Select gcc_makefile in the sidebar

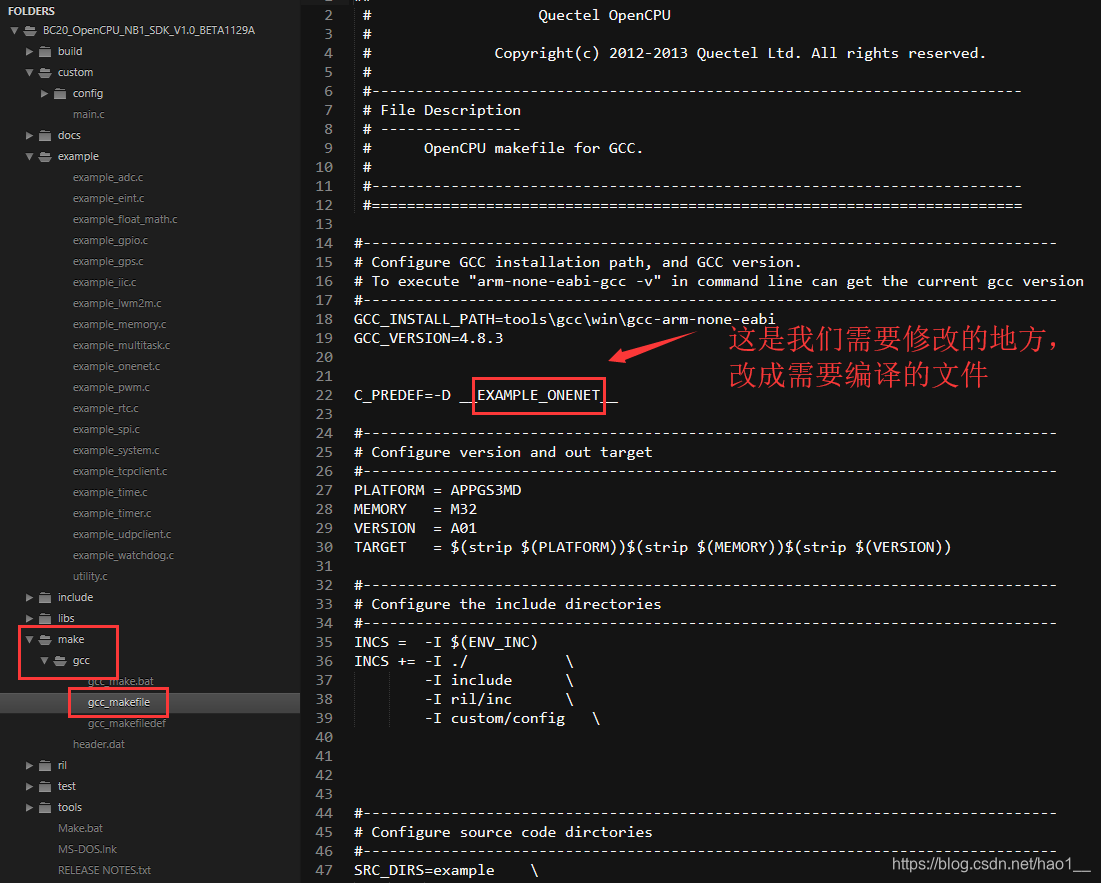(119, 703)
